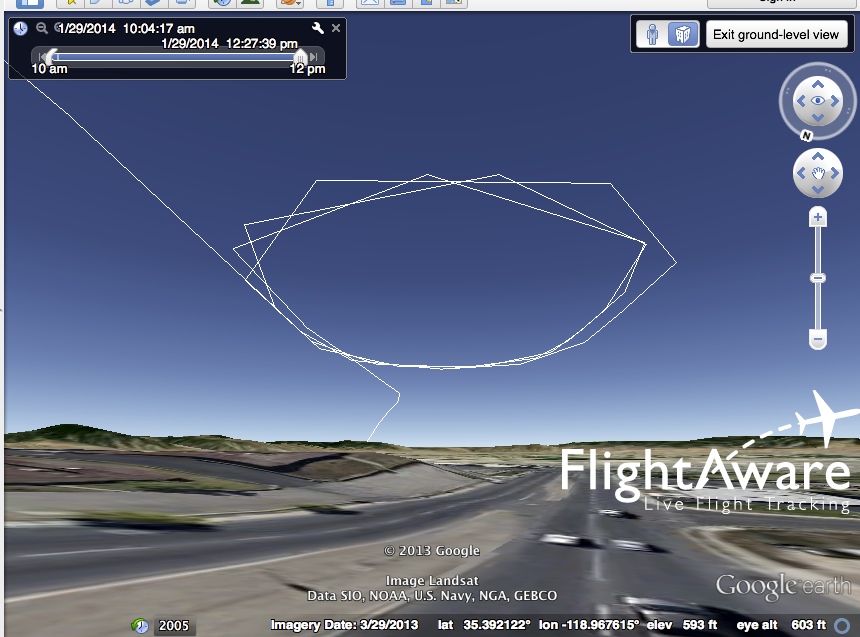This screenshot has height=637, width=860.
Task: Click the 12 pm slider label
Action: (307, 69)
